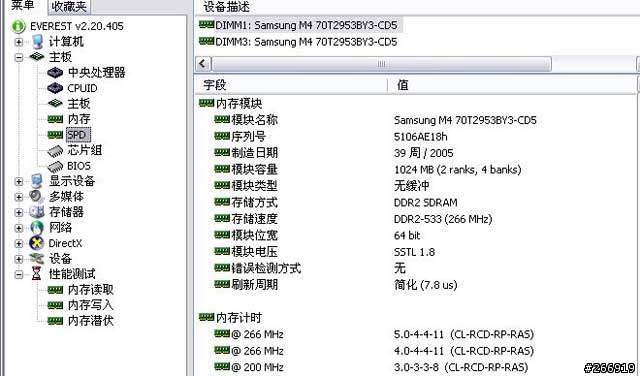This screenshot has width=640, height=376.
Task: Click the 序列号 row icon
Action: click(x=222, y=136)
